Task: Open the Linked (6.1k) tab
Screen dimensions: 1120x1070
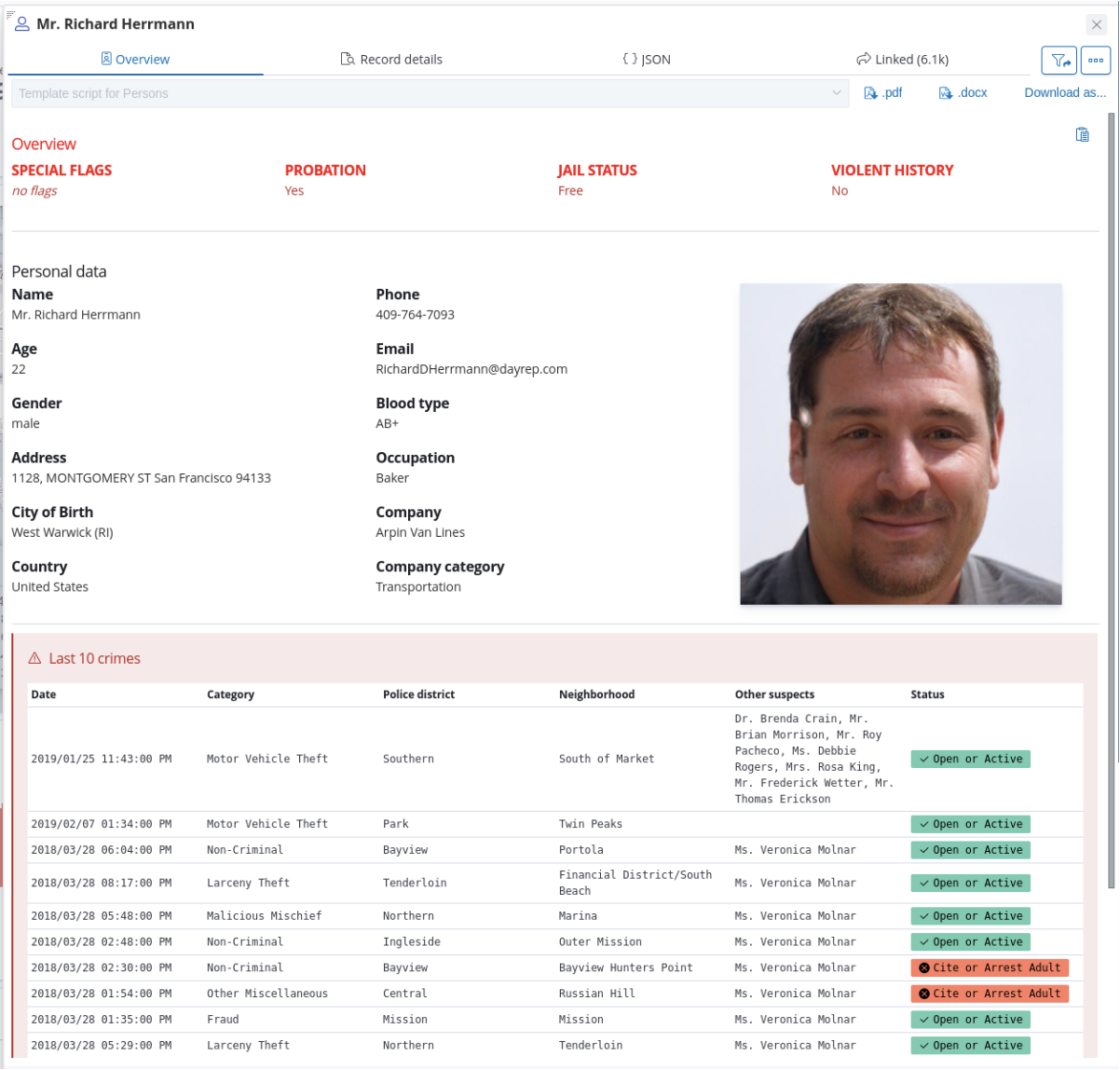Action: click(902, 60)
